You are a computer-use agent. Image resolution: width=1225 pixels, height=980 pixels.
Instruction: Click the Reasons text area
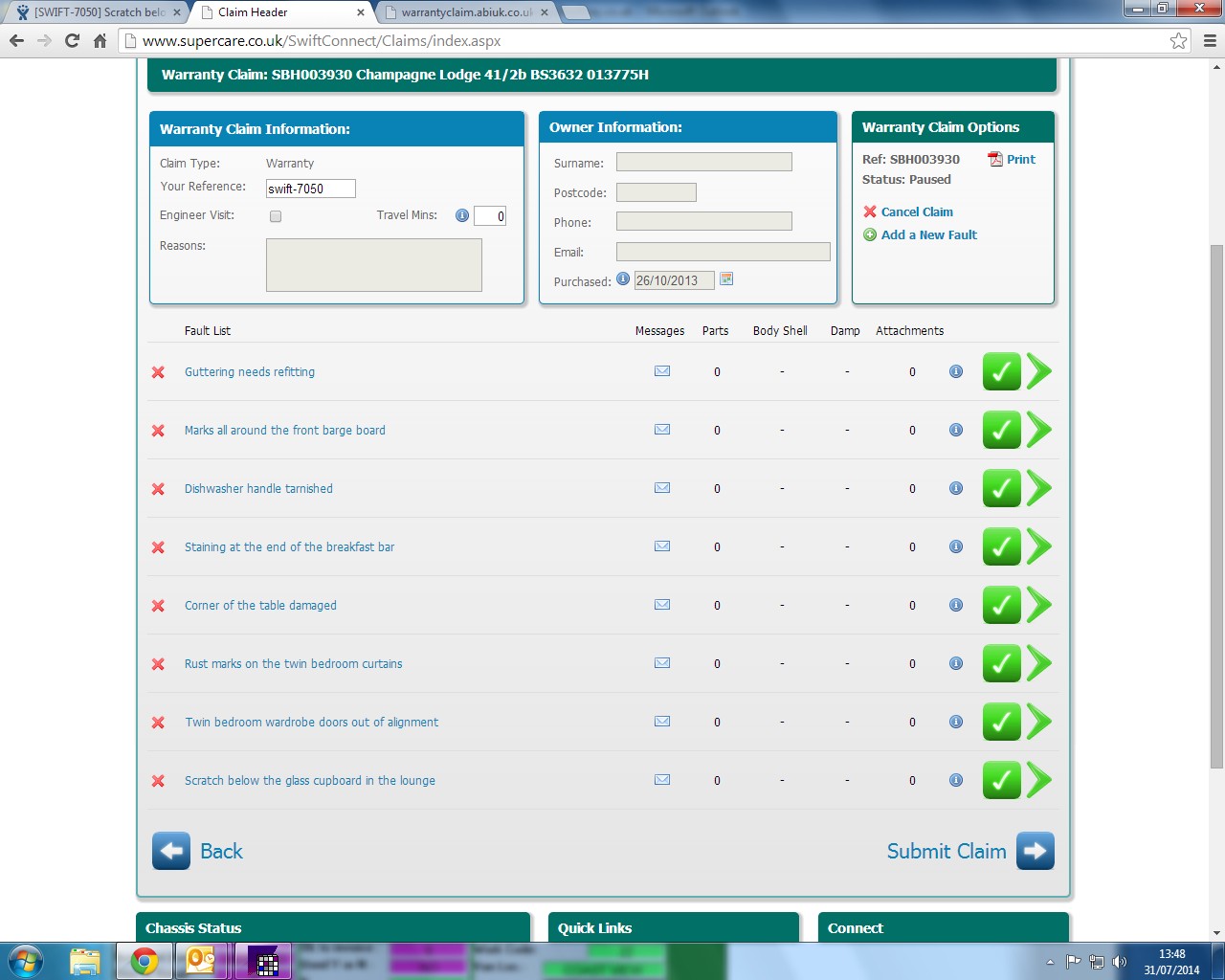coord(374,265)
